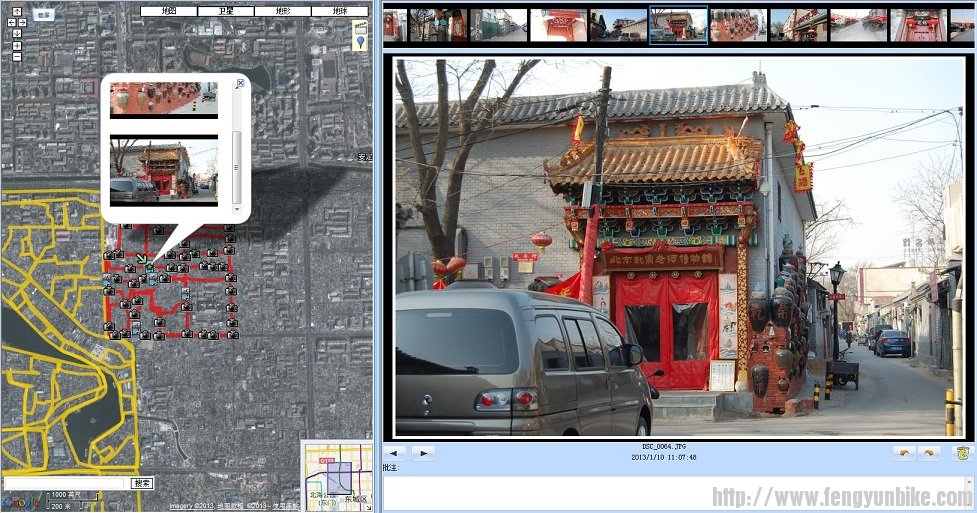This screenshot has height=513, width=977.
Task: Pan the map right with arrow
Action: 24,21
